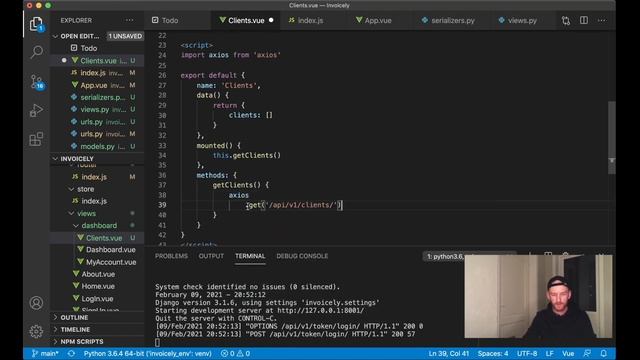Open the Problems panel tab

(x=171, y=256)
